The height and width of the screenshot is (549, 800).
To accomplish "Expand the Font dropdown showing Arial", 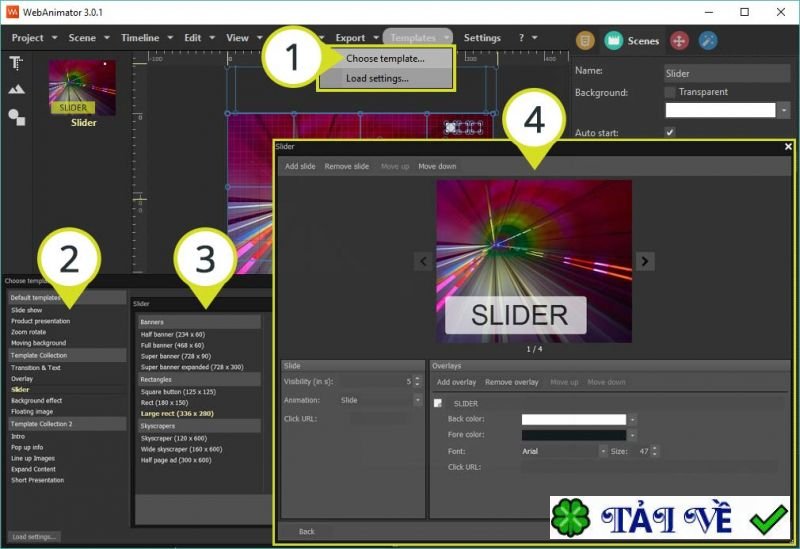I will tap(603, 452).
